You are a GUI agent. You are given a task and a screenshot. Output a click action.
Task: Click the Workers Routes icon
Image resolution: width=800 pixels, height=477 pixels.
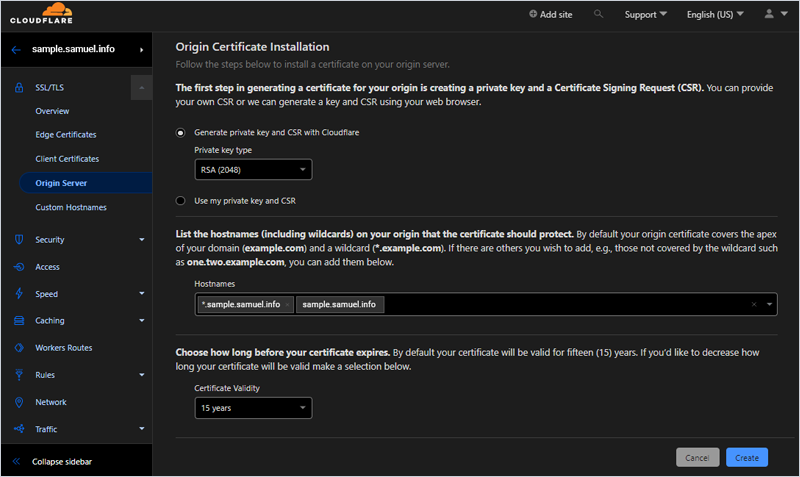[19, 347]
